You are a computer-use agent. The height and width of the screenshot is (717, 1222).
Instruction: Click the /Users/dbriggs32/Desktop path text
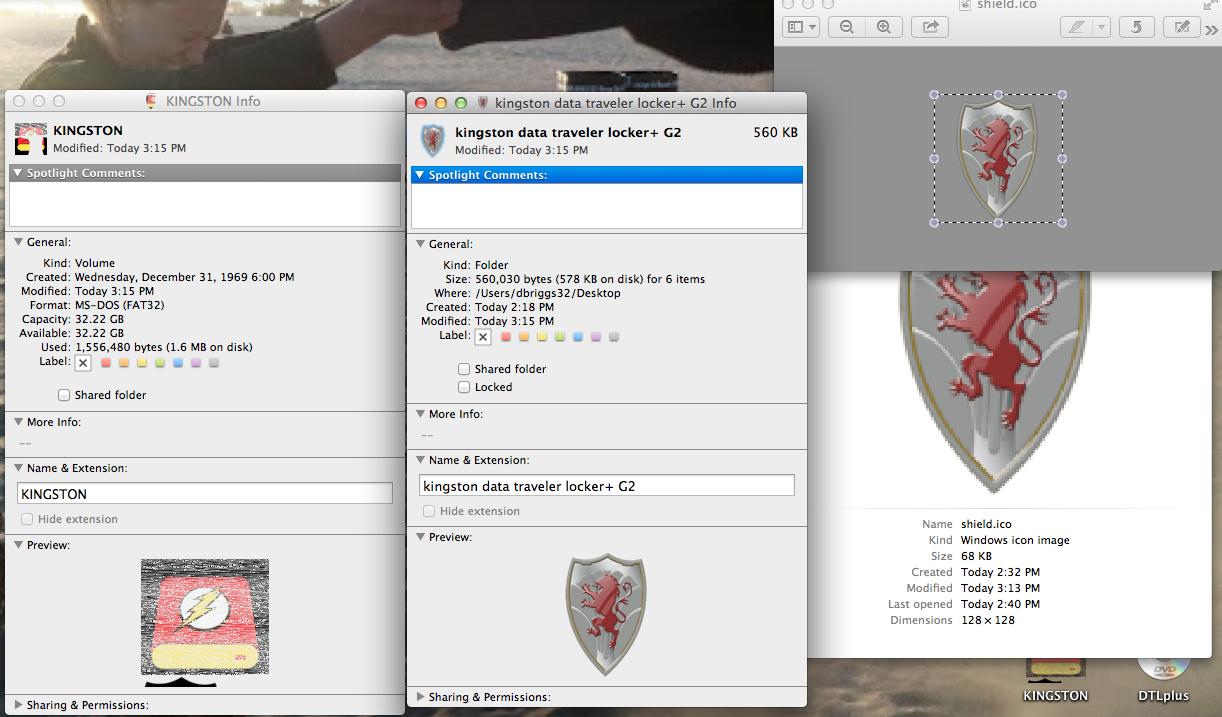pyautogui.click(x=548, y=293)
